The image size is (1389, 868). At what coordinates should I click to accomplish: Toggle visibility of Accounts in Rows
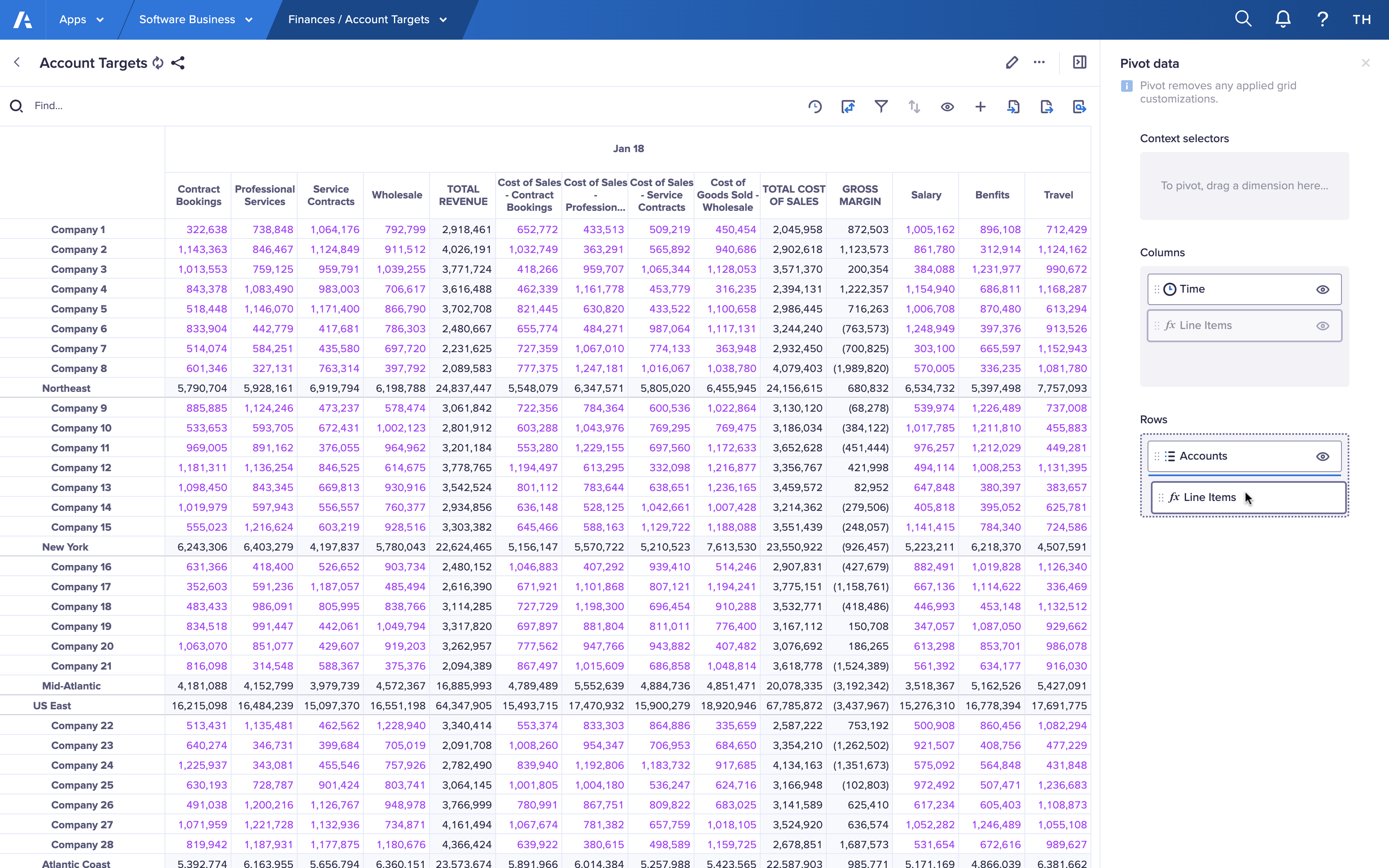[1323, 456]
